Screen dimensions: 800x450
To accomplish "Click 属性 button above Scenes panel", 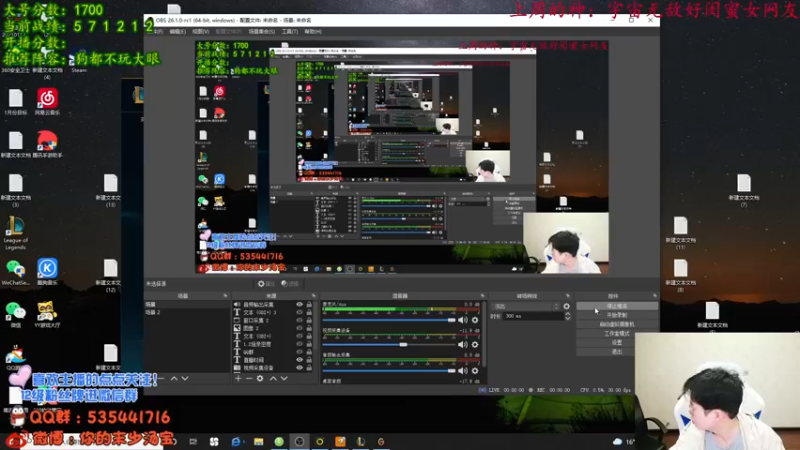I will coord(266,284).
